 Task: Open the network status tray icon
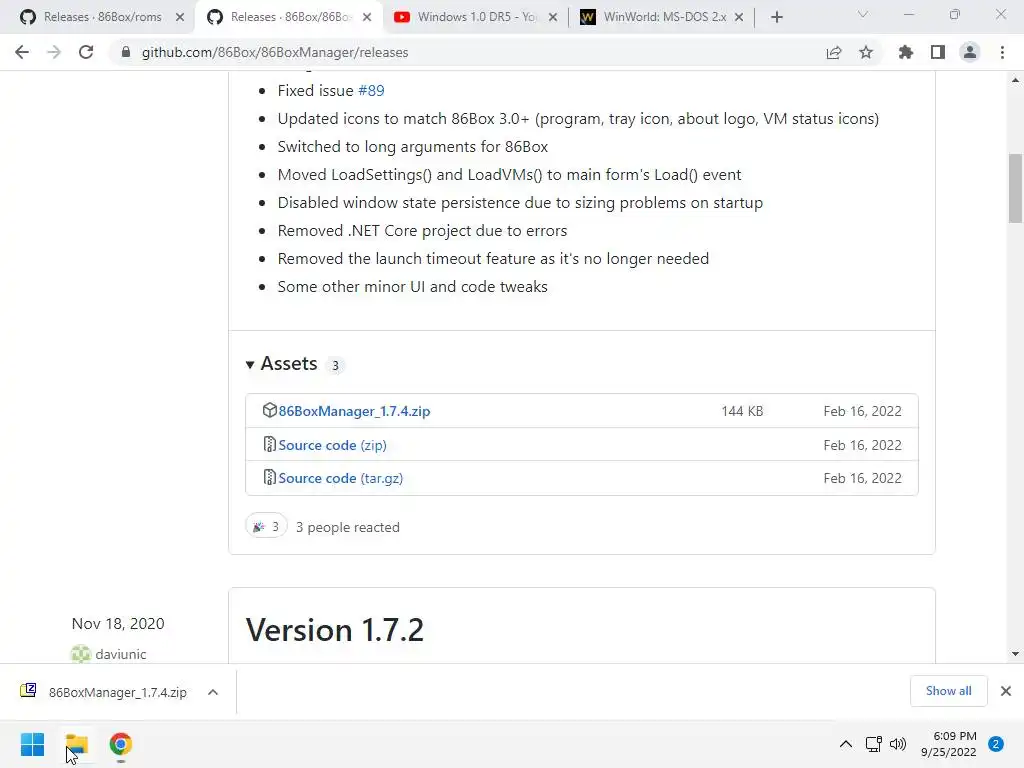tap(874, 744)
